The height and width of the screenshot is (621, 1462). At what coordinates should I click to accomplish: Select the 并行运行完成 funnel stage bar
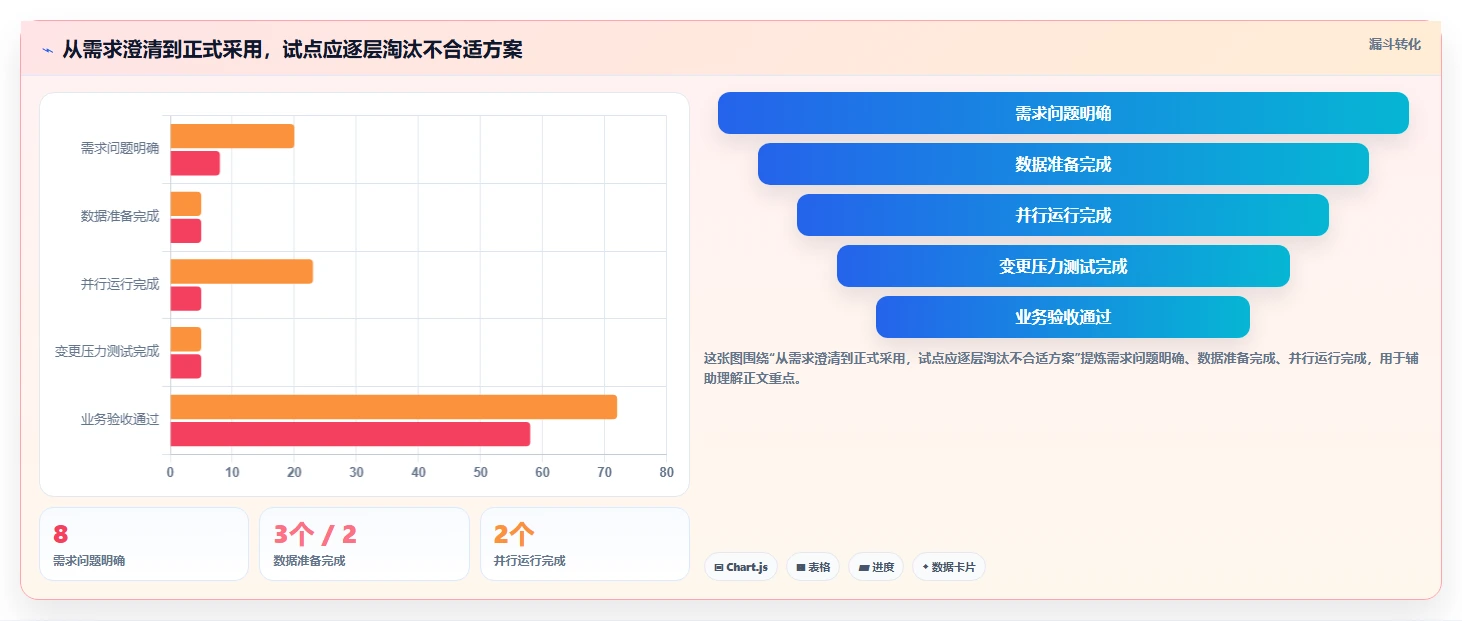coord(1063,215)
